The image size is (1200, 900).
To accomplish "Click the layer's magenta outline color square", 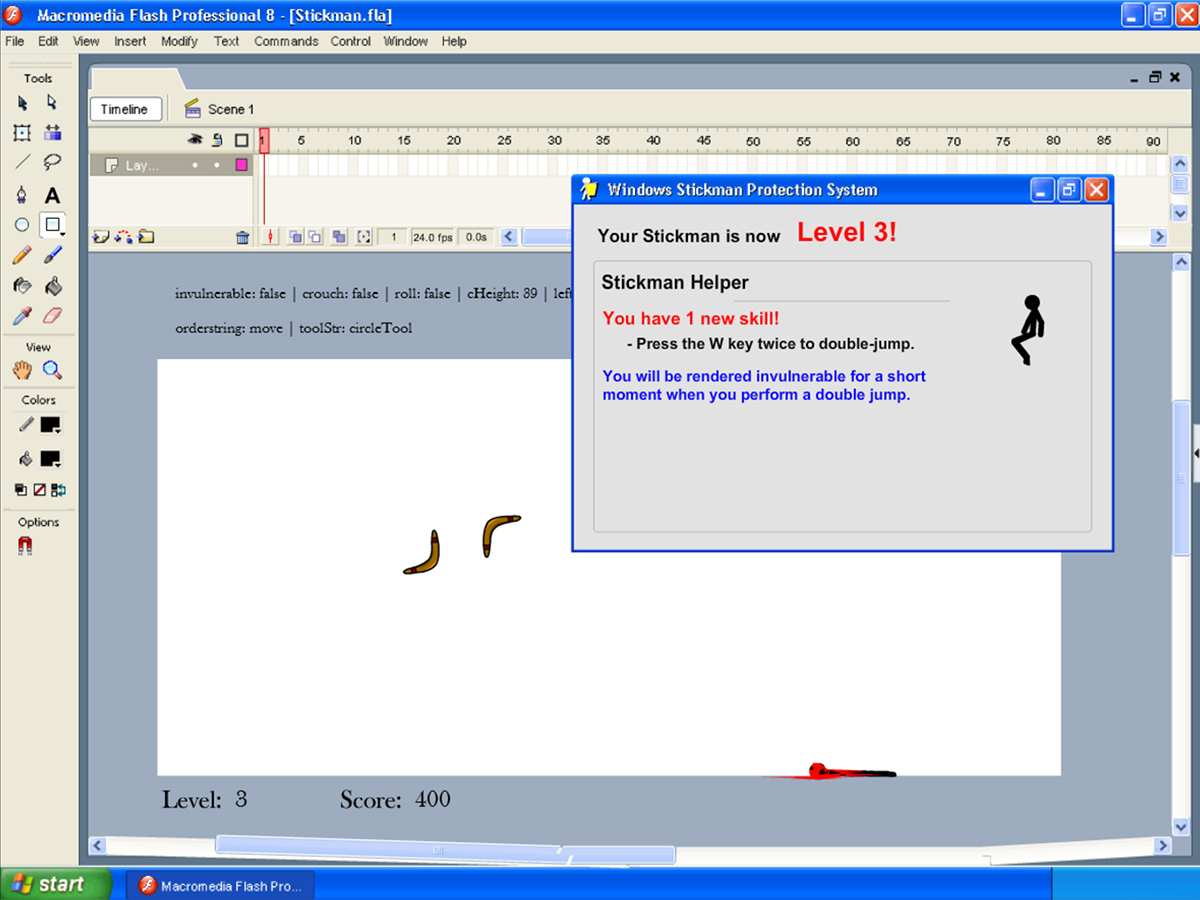I will (241, 165).
